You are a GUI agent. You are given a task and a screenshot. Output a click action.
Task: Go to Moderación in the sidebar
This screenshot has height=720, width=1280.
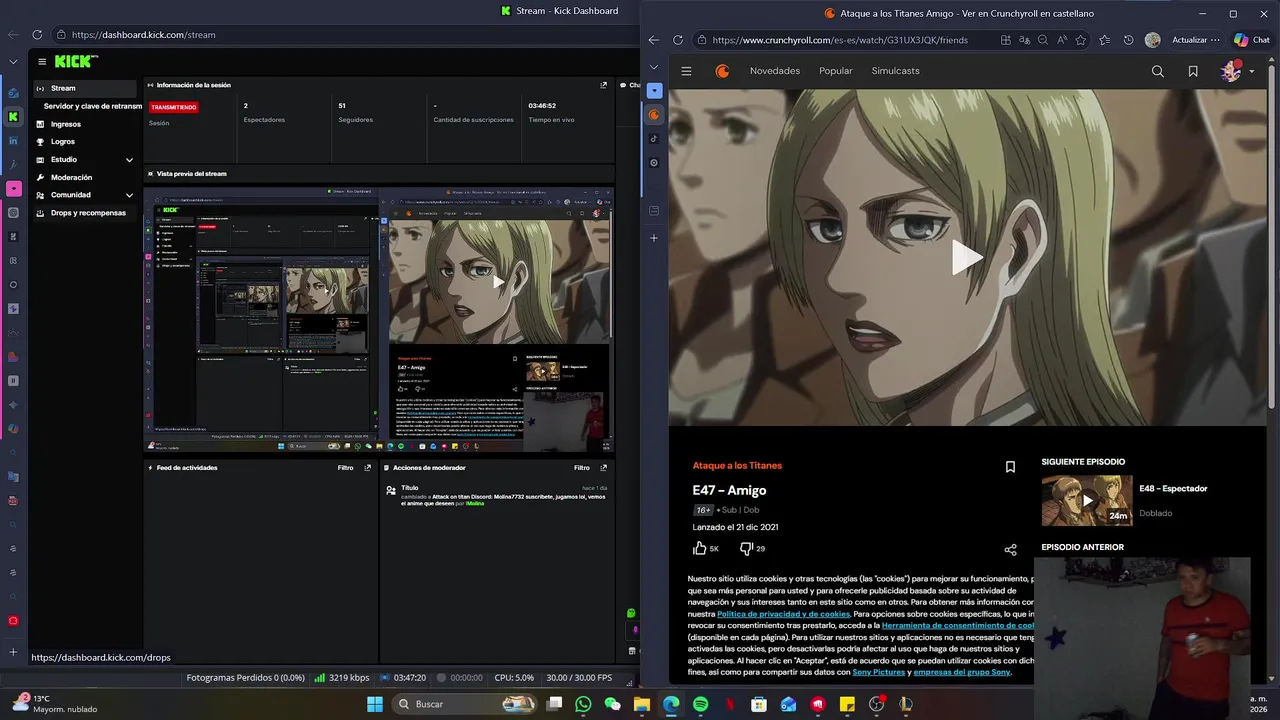(71, 177)
